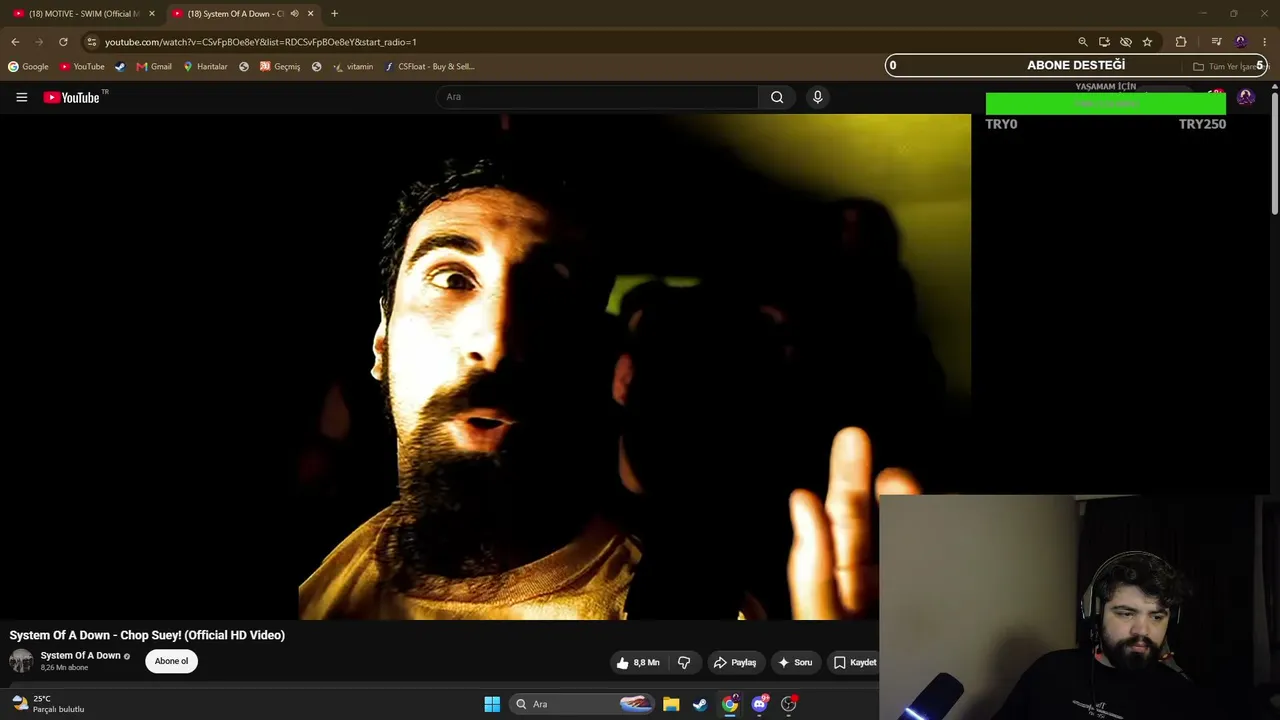The width and height of the screenshot is (1280, 720).
Task: Open Chrome from the taskbar
Action: pyautogui.click(x=730, y=704)
